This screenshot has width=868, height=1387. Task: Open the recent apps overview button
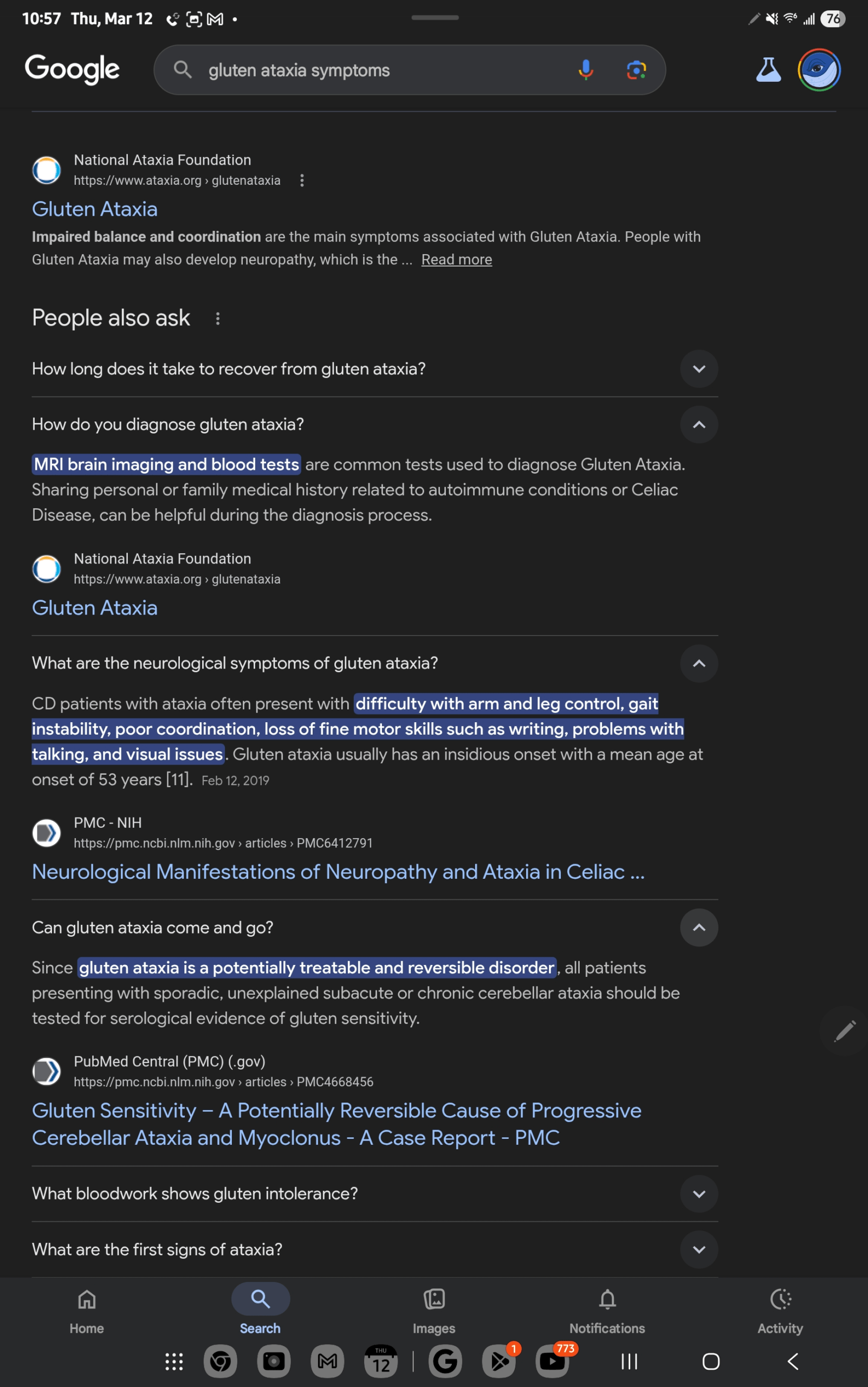point(629,1361)
